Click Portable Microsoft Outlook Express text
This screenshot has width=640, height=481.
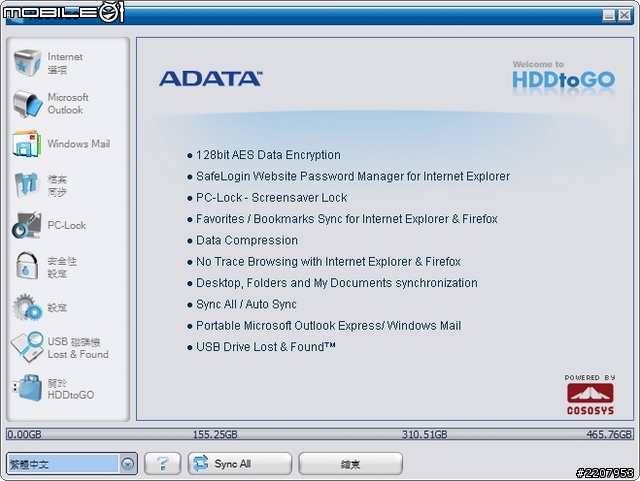pos(329,325)
